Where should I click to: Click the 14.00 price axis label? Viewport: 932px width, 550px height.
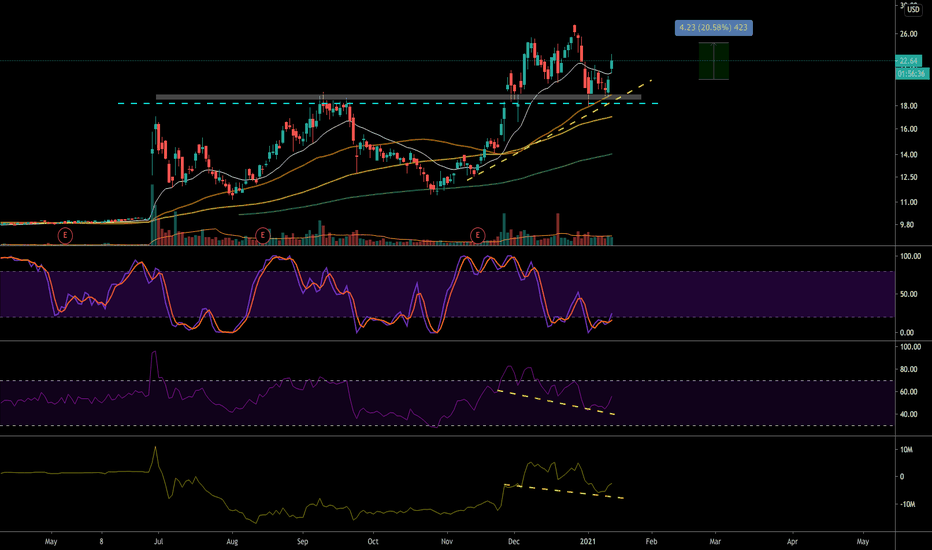click(x=908, y=155)
